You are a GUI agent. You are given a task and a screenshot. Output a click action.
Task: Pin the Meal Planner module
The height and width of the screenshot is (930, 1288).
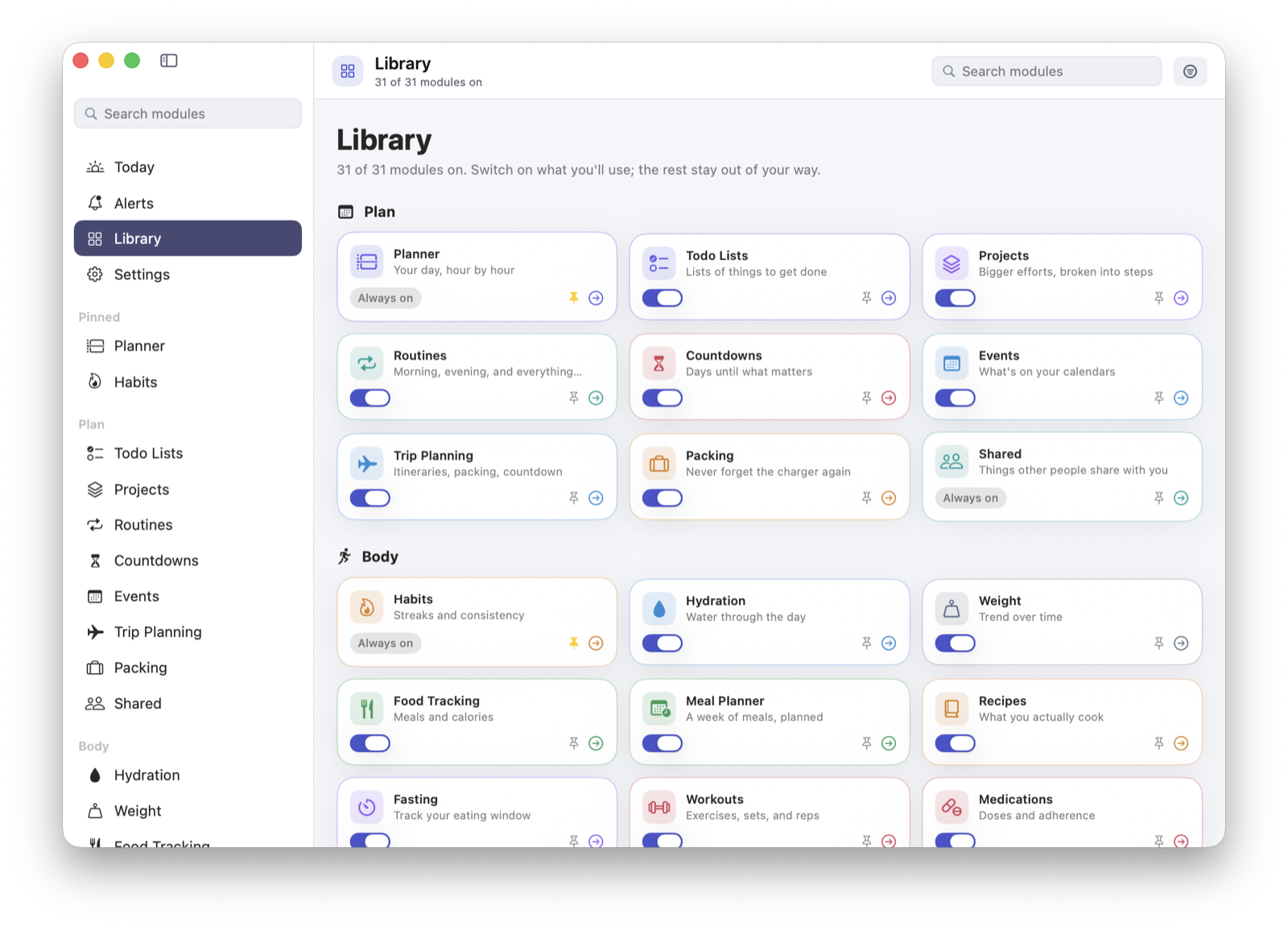[x=866, y=743]
